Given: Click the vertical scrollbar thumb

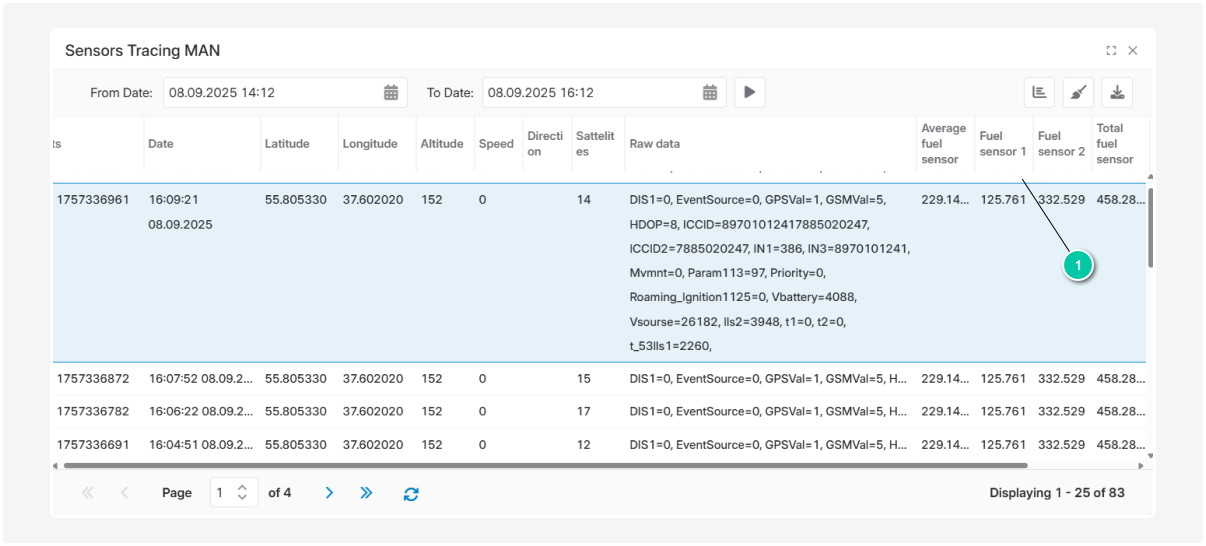Looking at the screenshot, I should coord(1150,227).
